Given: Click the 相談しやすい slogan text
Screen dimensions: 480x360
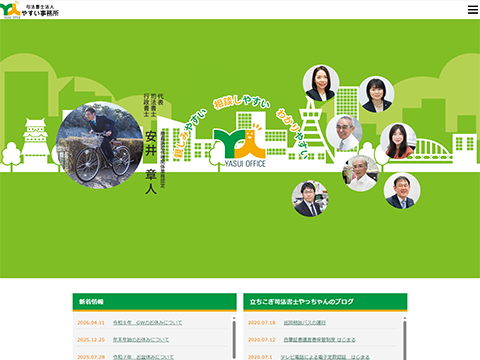Looking at the screenshot, I should 242,101.
